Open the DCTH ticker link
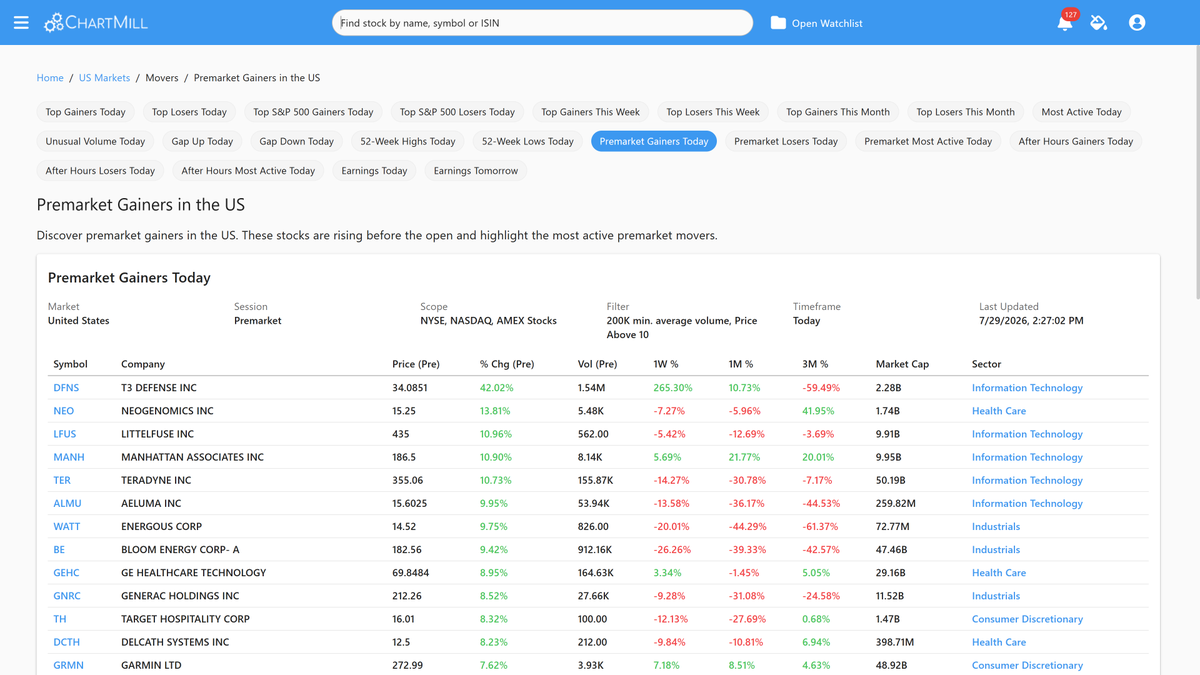The height and width of the screenshot is (675, 1200). pyautogui.click(x=66, y=642)
